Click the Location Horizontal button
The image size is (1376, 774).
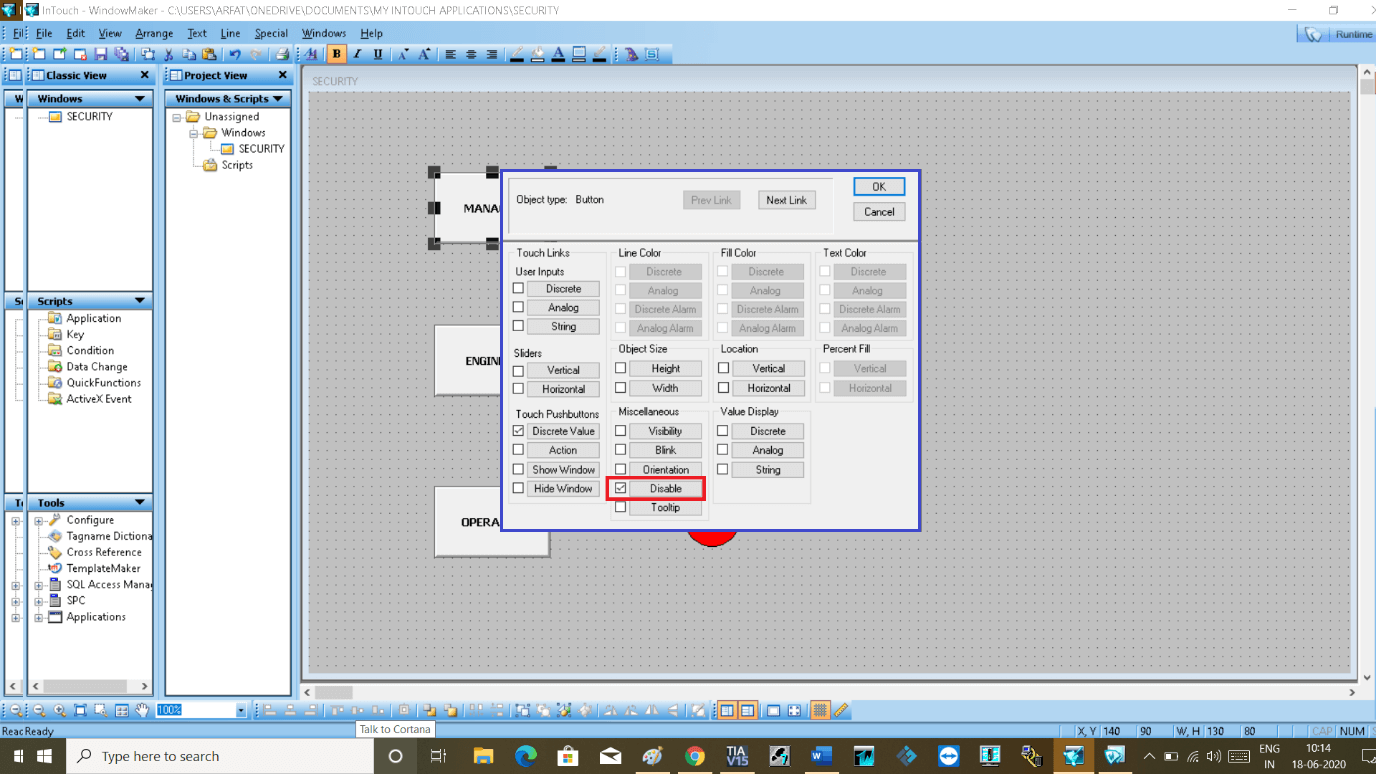click(x=768, y=388)
